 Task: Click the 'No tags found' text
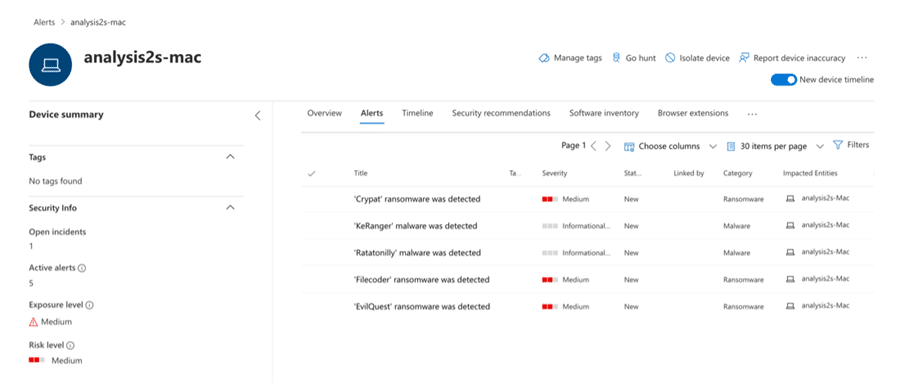55,181
